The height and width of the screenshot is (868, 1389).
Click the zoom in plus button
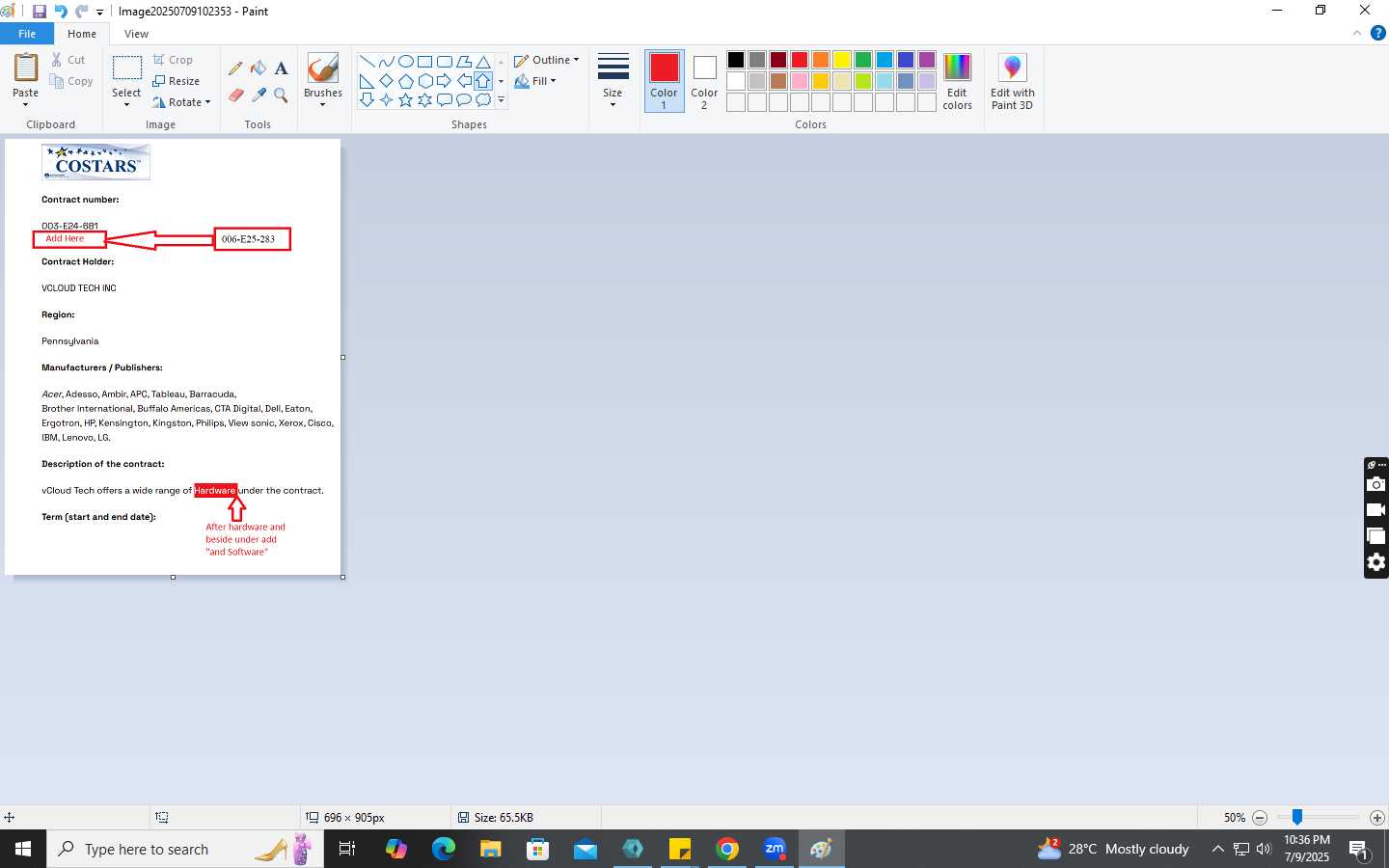(1377, 817)
